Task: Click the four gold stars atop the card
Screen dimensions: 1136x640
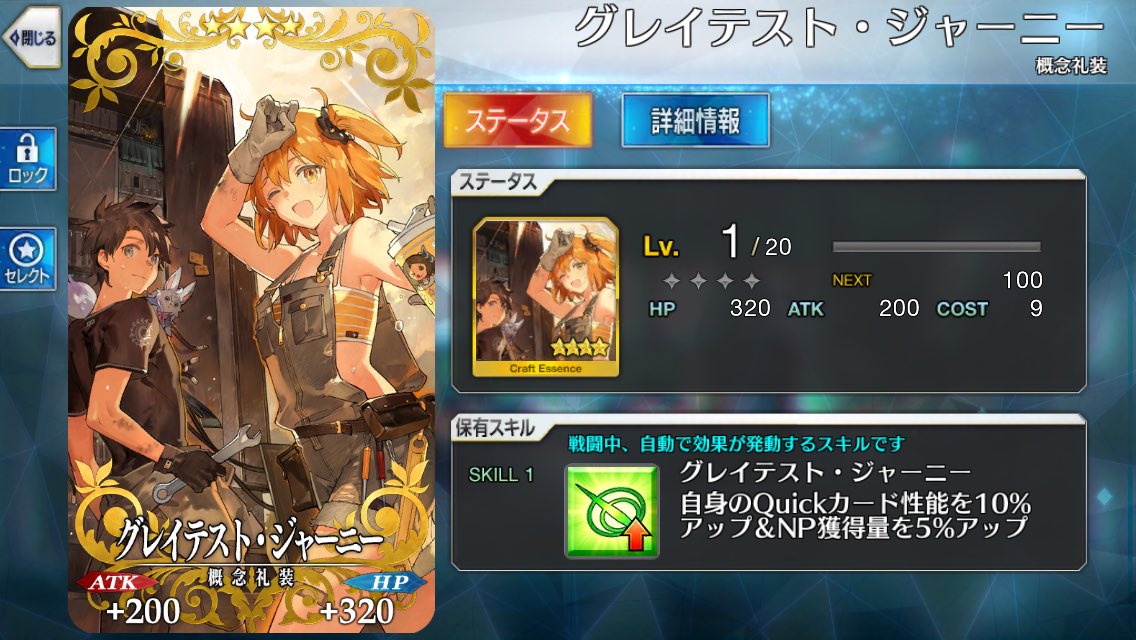Action: pos(251,28)
